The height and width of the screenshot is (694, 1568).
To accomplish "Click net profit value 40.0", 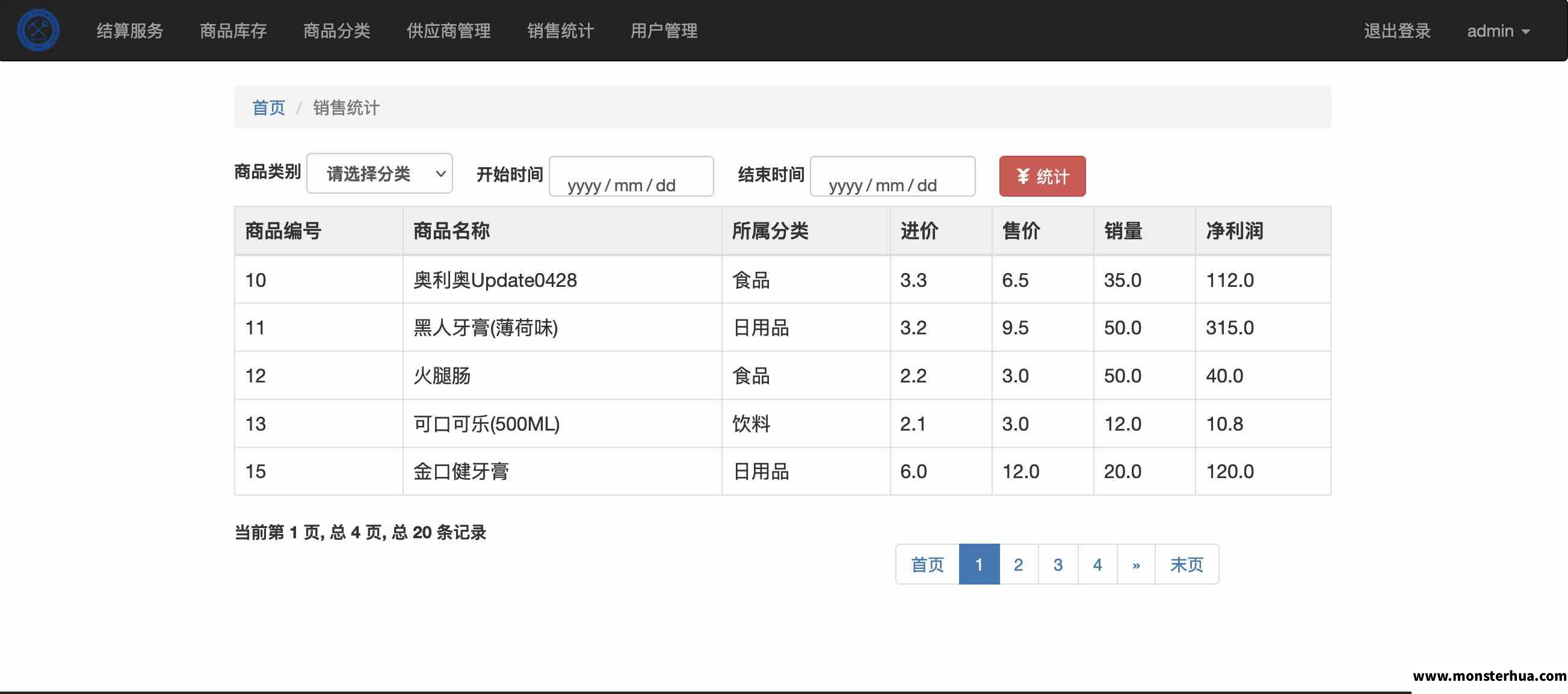I will click(1263, 375).
